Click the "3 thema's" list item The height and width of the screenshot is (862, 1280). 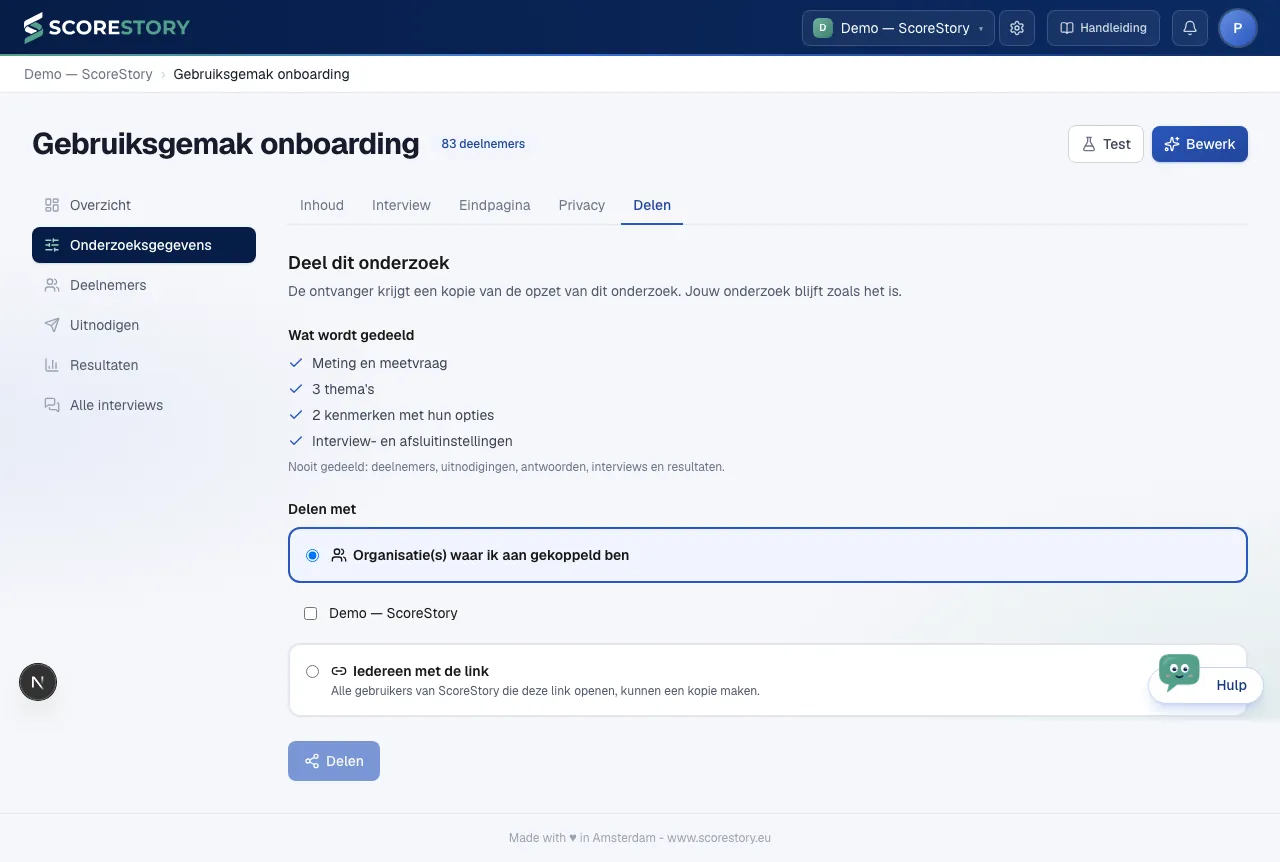pyautogui.click(x=343, y=389)
